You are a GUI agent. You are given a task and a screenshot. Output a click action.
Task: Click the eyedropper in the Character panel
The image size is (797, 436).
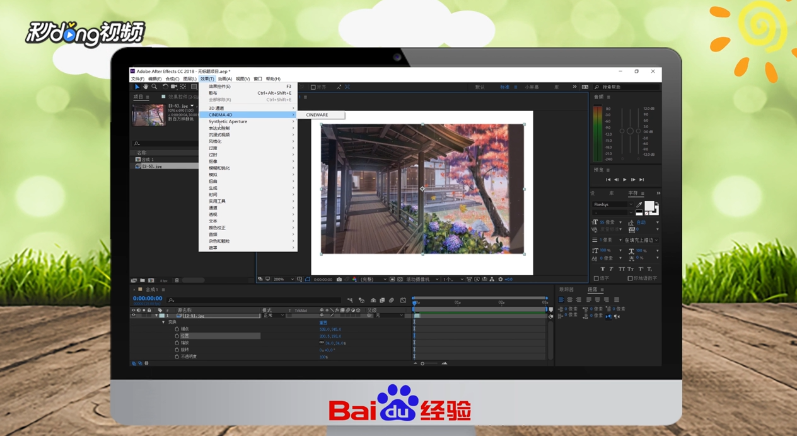click(x=639, y=205)
